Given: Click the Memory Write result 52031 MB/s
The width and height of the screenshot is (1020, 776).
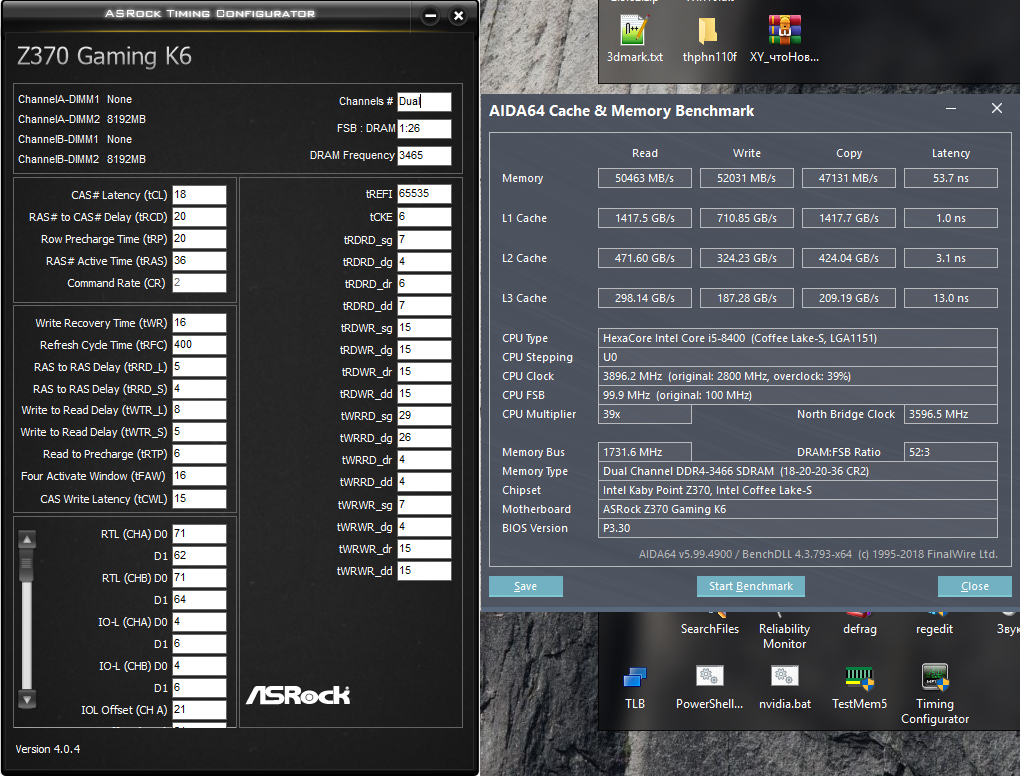Looking at the screenshot, I should tap(747, 178).
